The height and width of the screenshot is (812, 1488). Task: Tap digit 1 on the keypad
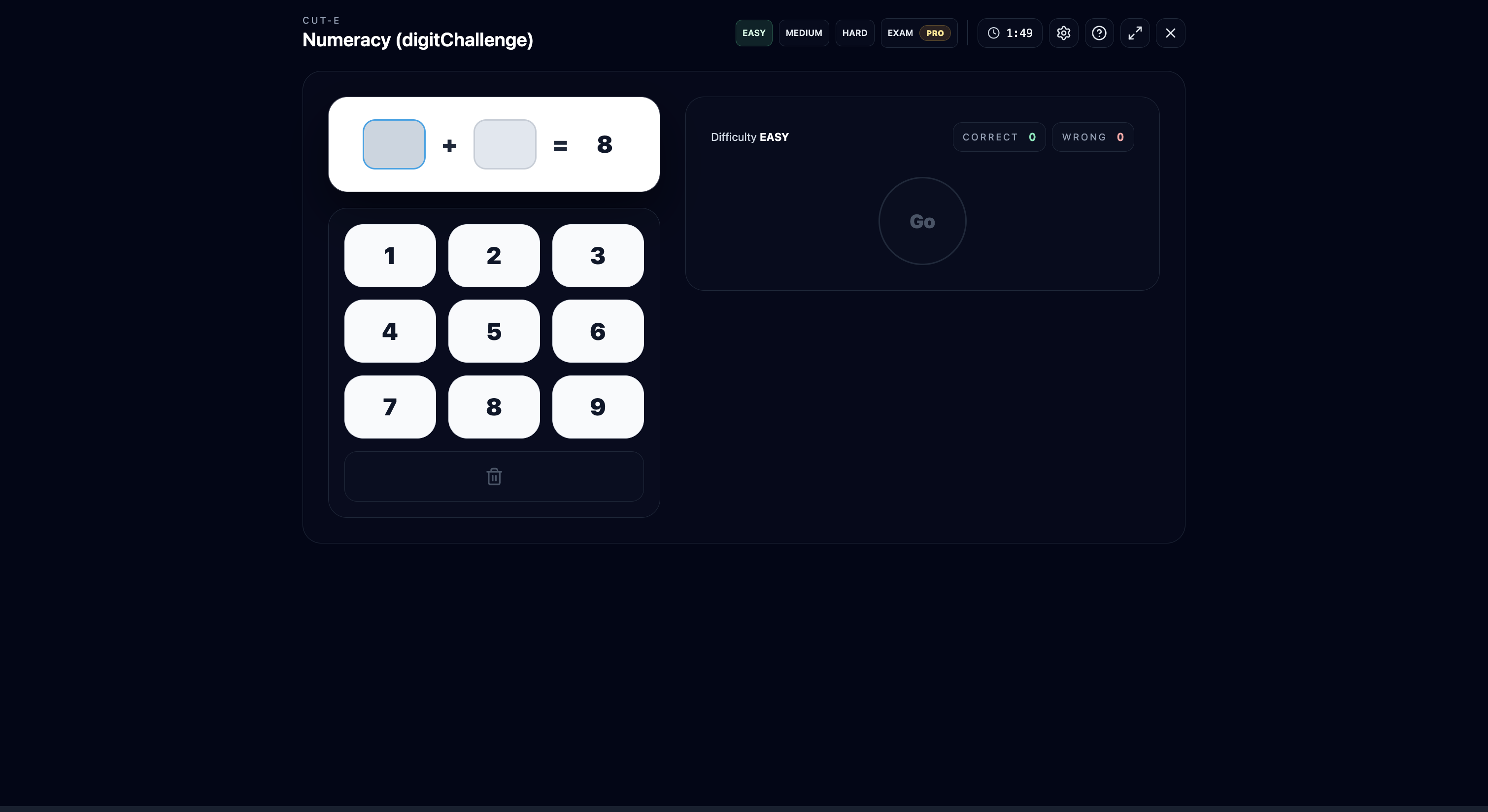pyautogui.click(x=390, y=256)
